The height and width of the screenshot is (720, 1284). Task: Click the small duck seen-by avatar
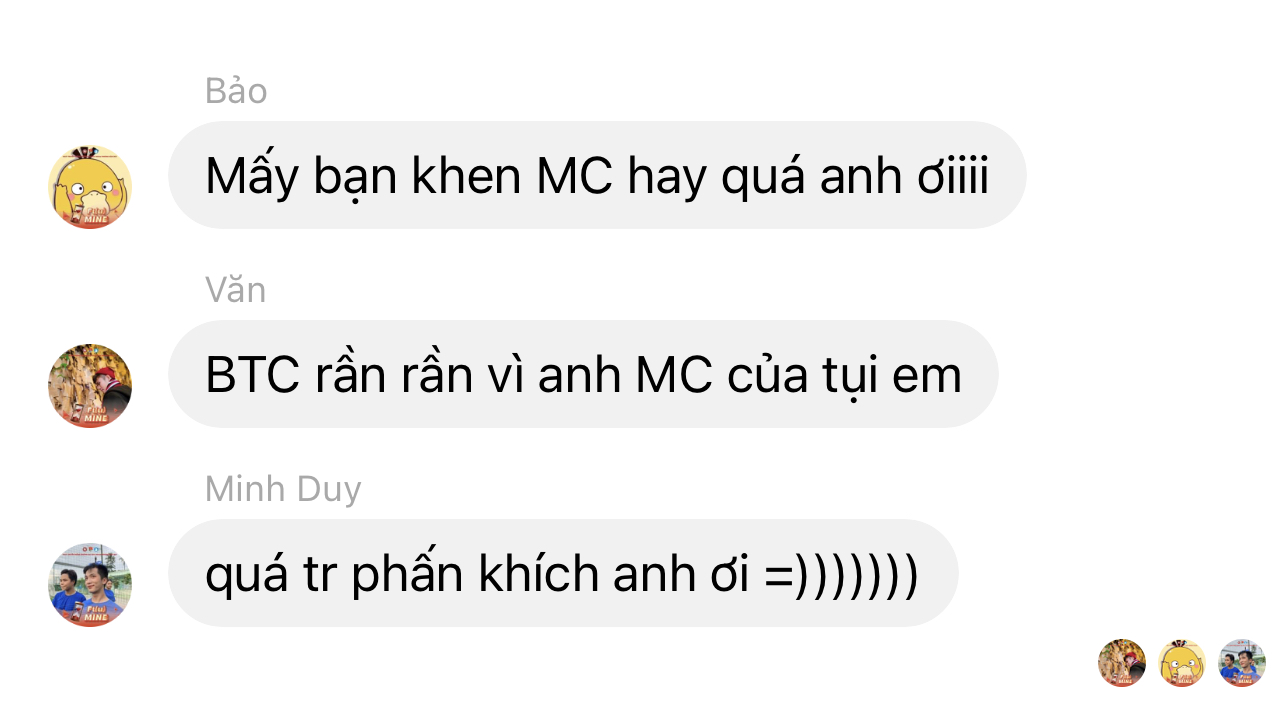(1182, 663)
